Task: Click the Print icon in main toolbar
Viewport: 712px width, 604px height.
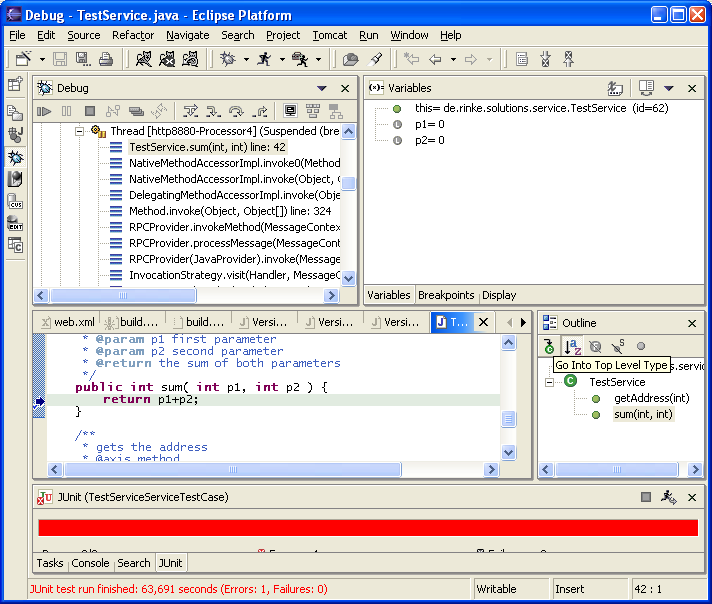Action: [x=106, y=60]
